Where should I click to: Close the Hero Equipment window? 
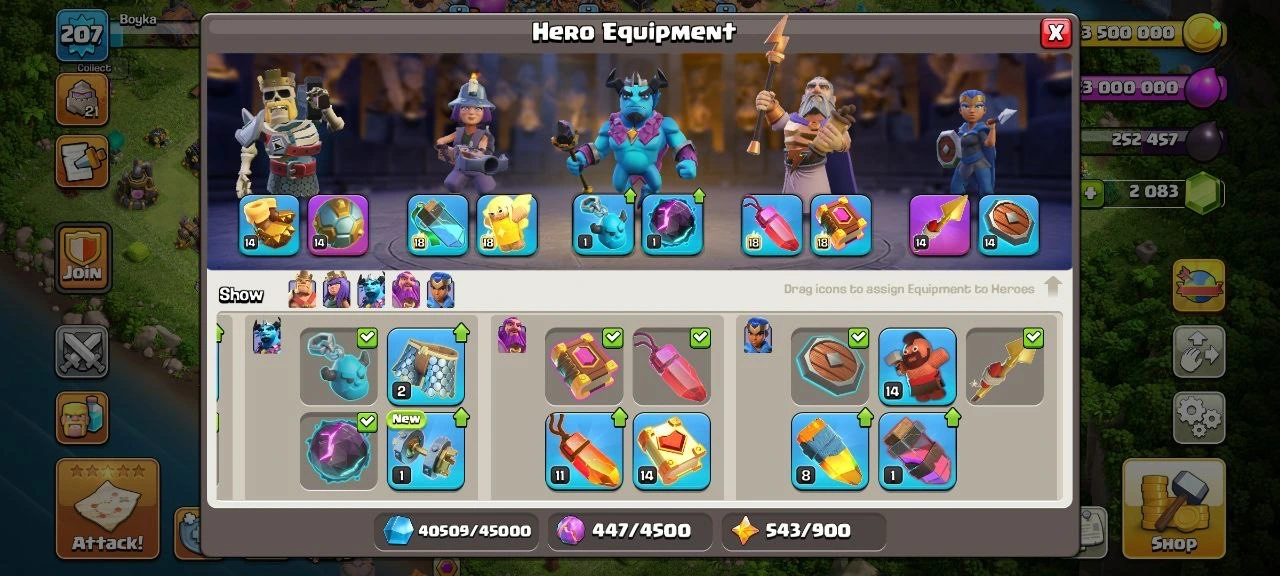tap(1055, 33)
